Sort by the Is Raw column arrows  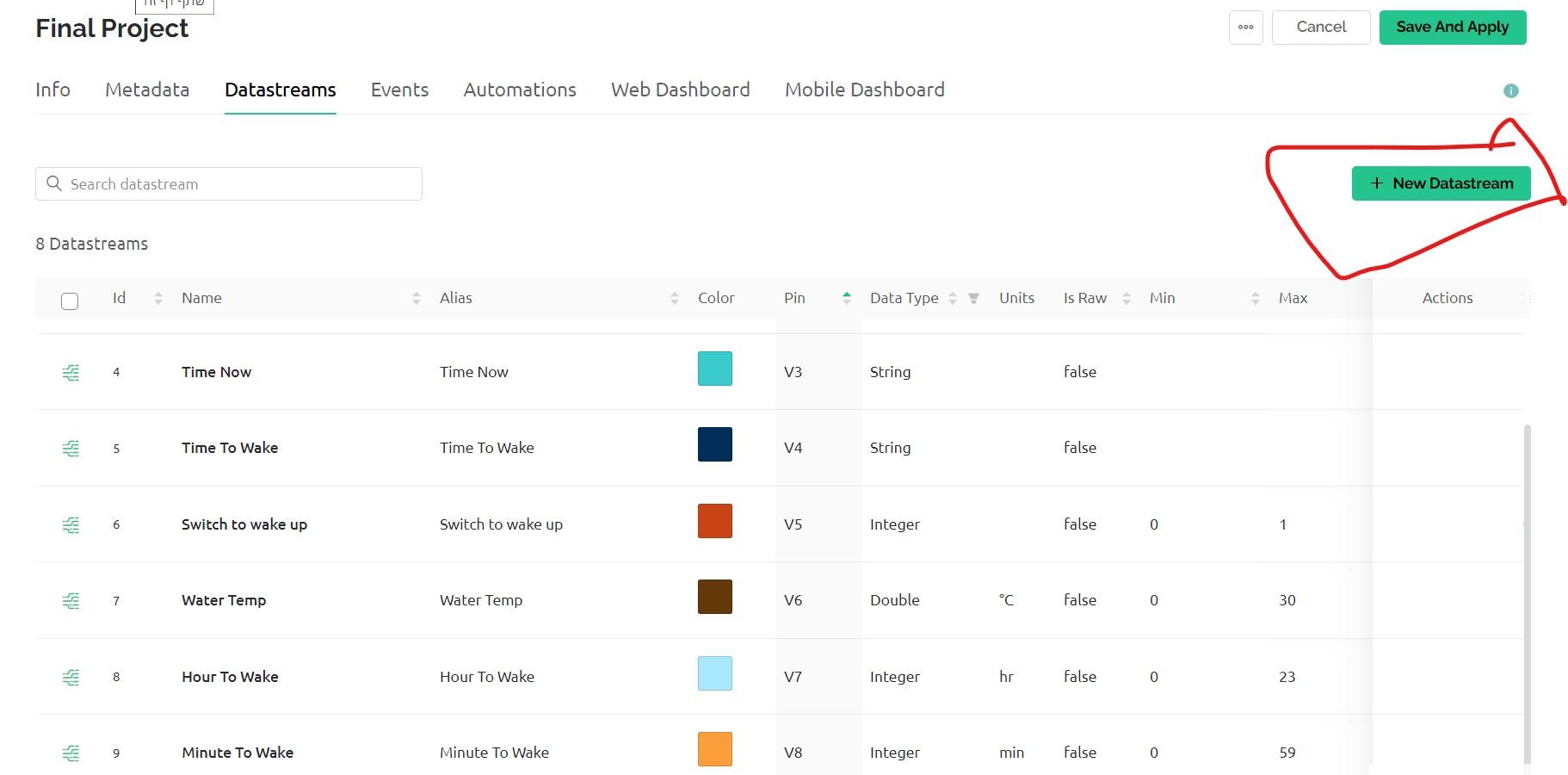click(x=1126, y=298)
